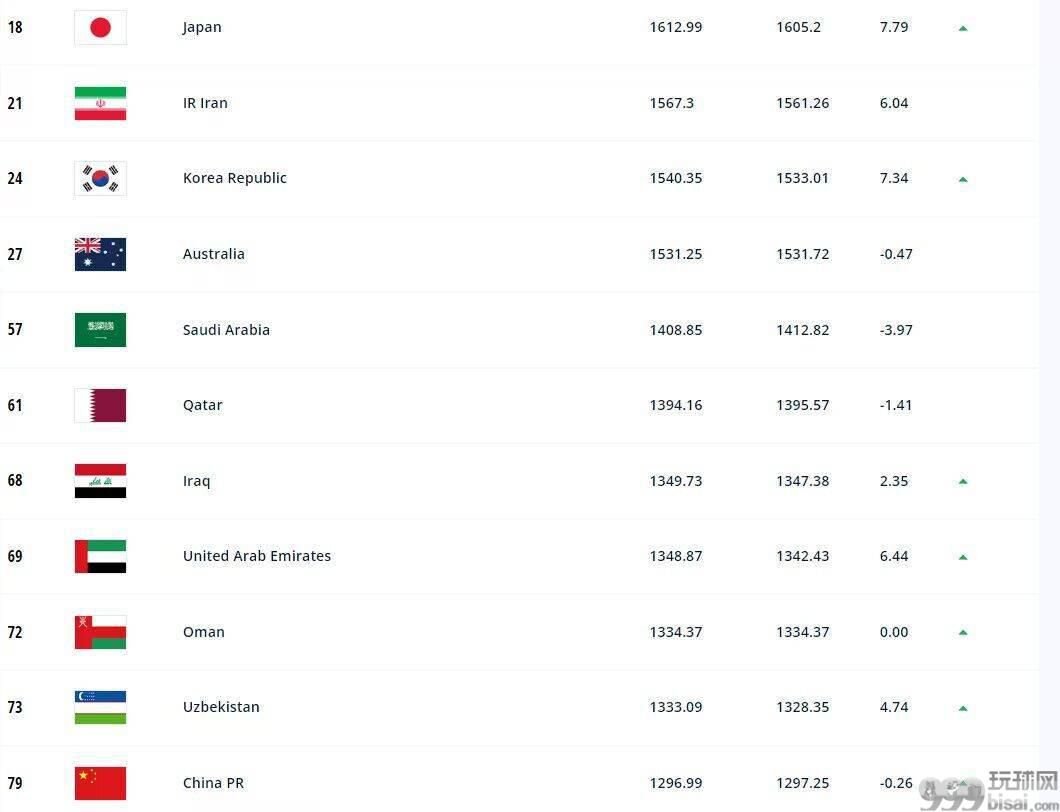Click the Saudi Arabia flag icon
This screenshot has width=1060, height=812.
[100, 330]
